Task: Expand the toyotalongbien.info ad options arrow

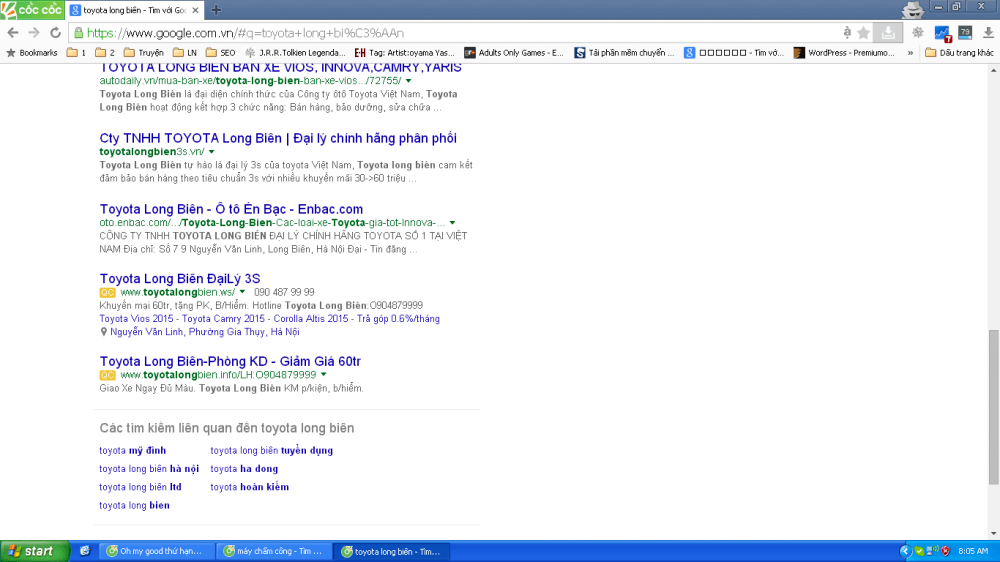Action: click(324, 375)
